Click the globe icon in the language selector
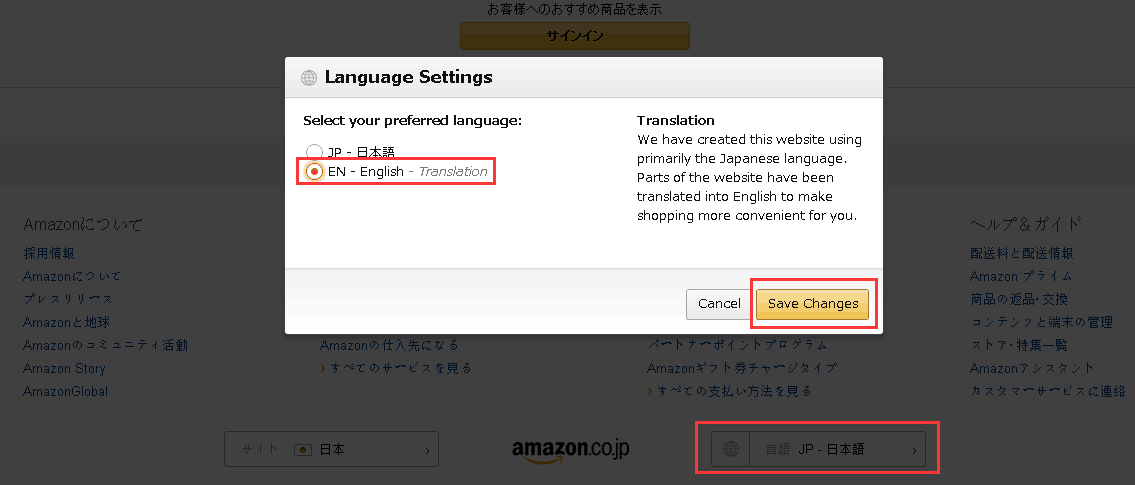 point(730,450)
